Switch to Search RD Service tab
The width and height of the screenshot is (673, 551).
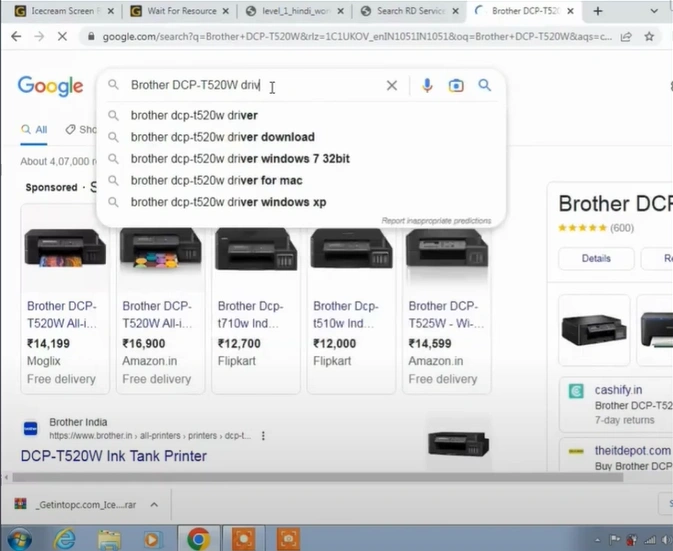pyautogui.click(x=410, y=11)
